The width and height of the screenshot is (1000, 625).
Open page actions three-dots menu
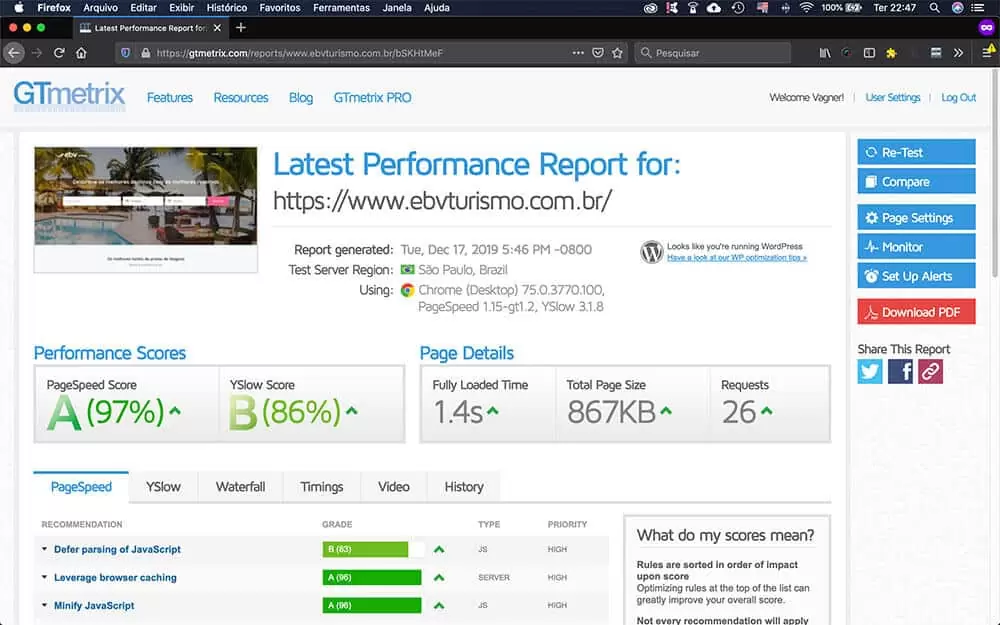tap(578, 53)
